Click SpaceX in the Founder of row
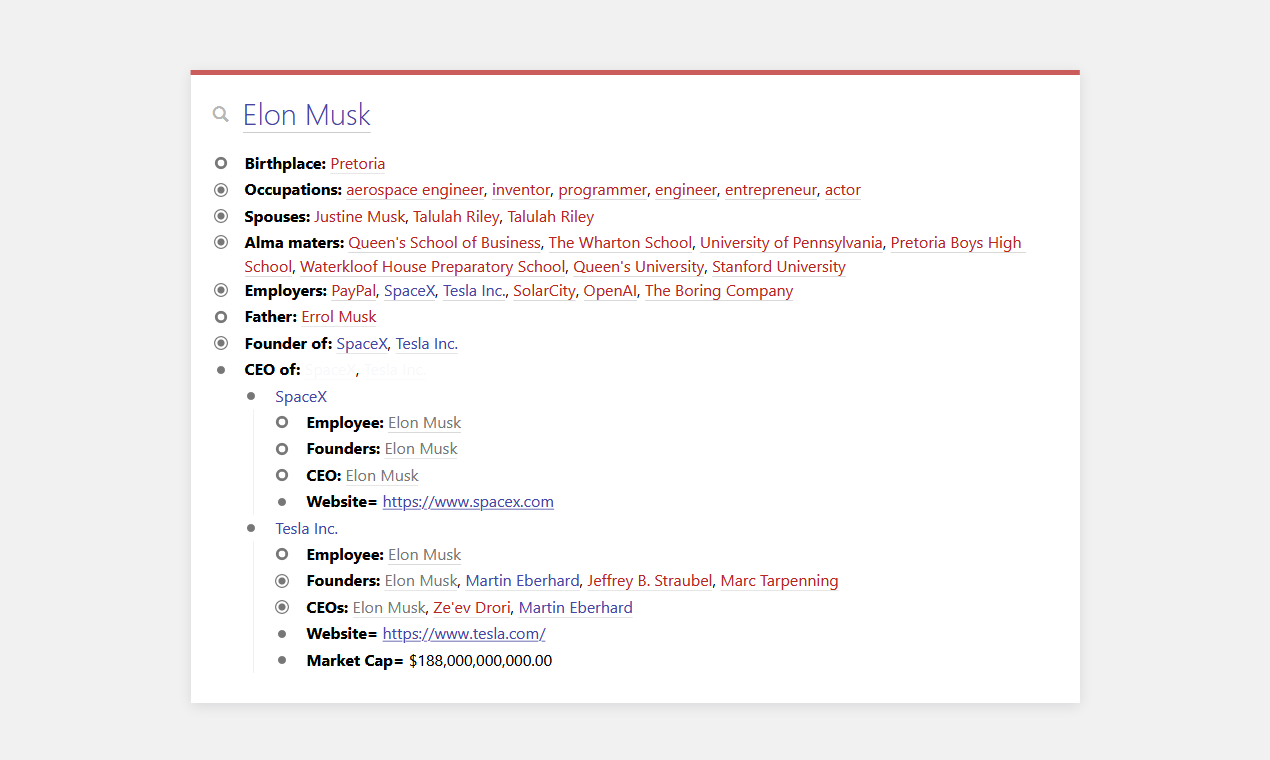Screen dimensions: 1270x760 point(362,344)
